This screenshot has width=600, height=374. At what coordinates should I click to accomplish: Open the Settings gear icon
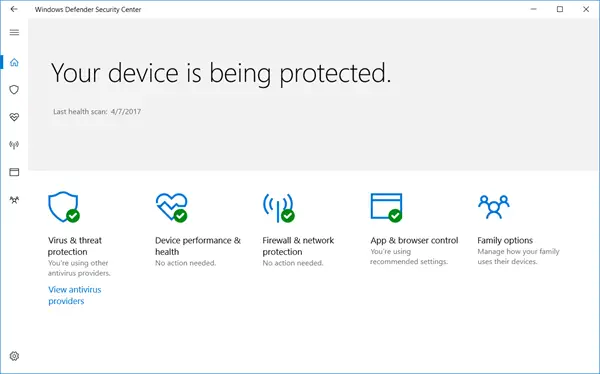14,356
